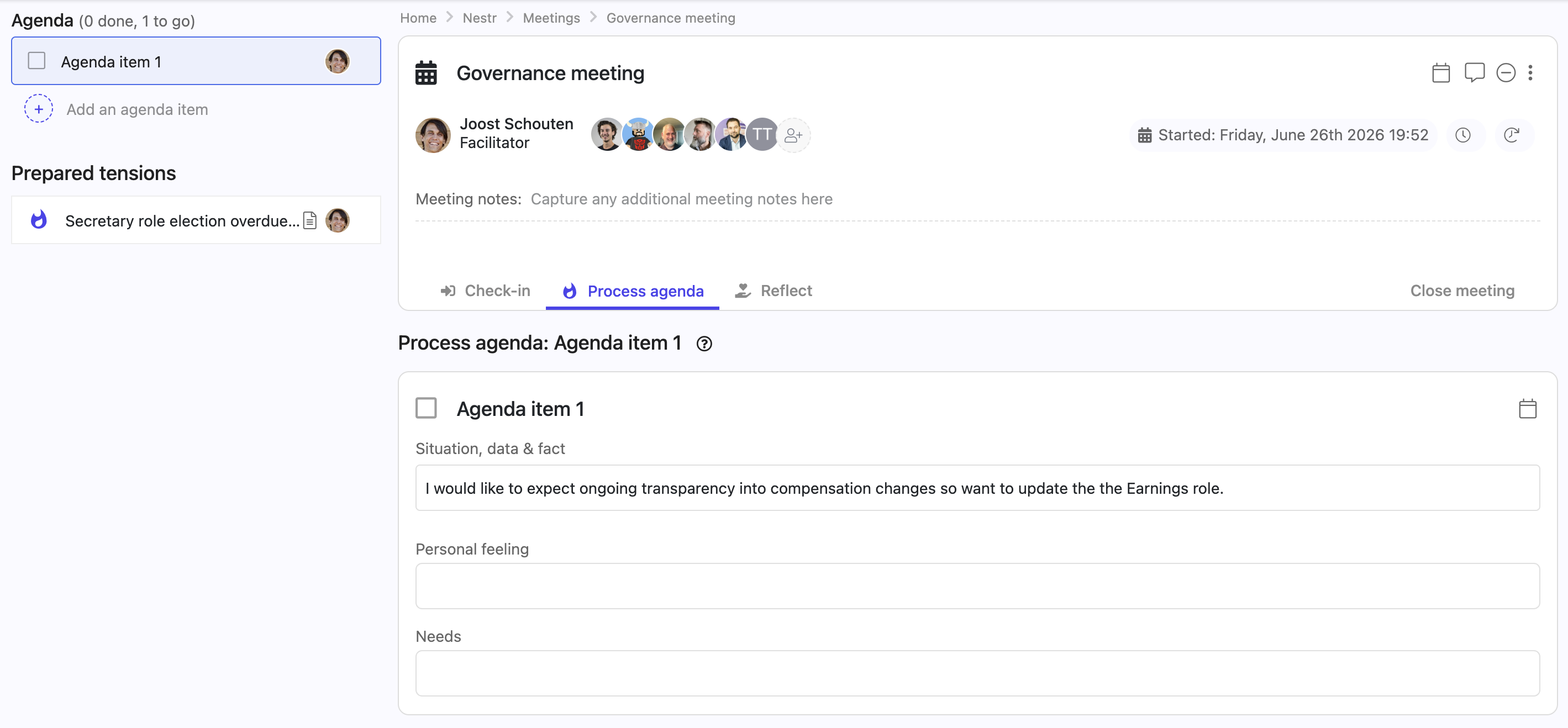Click the recurring refresh-clock icon
The width and height of the screenshot is (1568, 728).
coord(1512,135)
